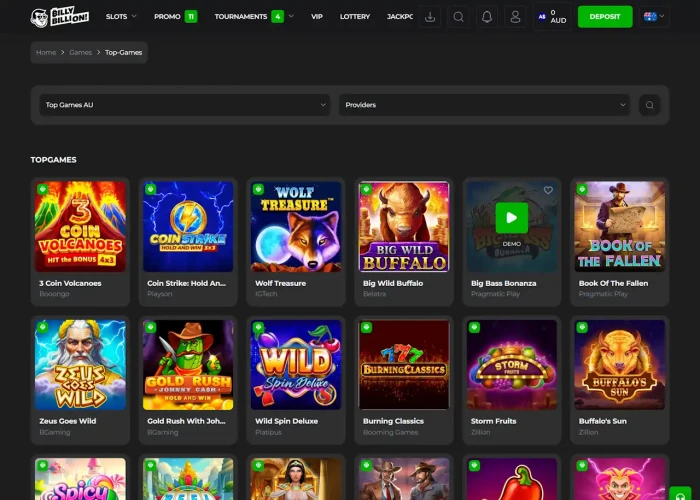Screen dimensions: 700x500
Task: Open Buffalo's Sun thumbnail
Action: [620, 365]
